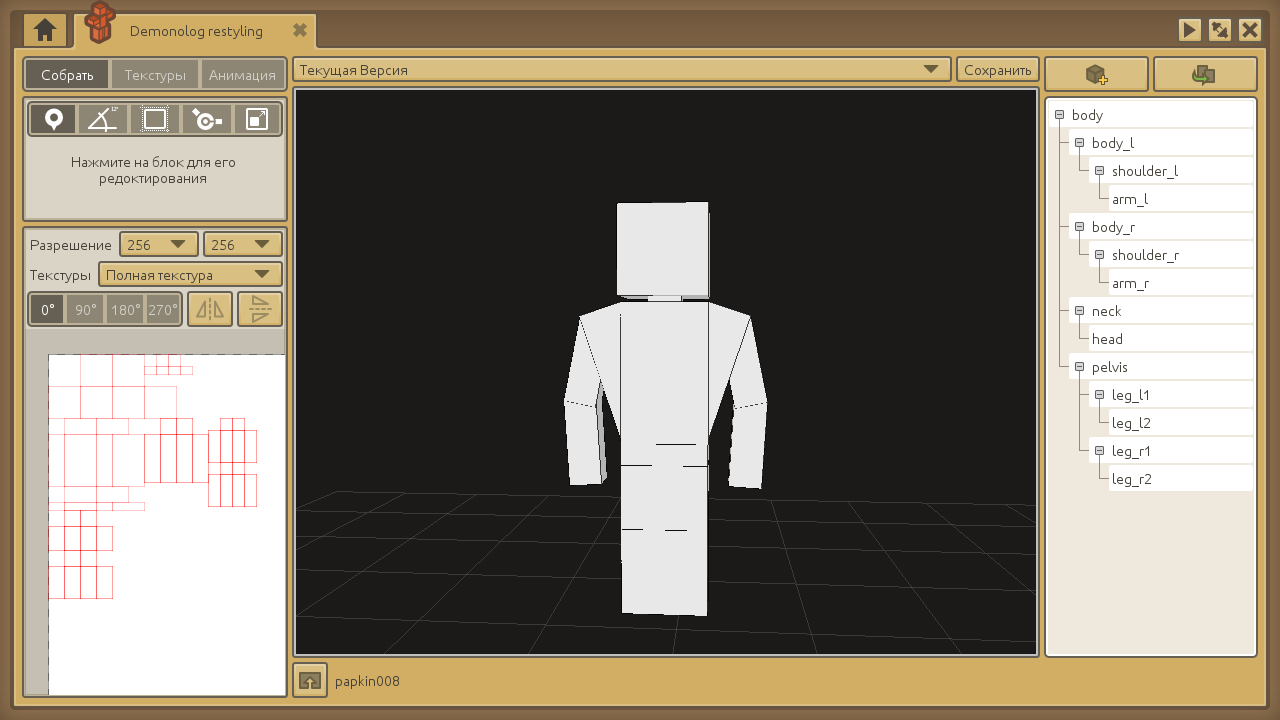Select the scale resize tool
This screenshot has width=1280, height=720.
[257, 120]
